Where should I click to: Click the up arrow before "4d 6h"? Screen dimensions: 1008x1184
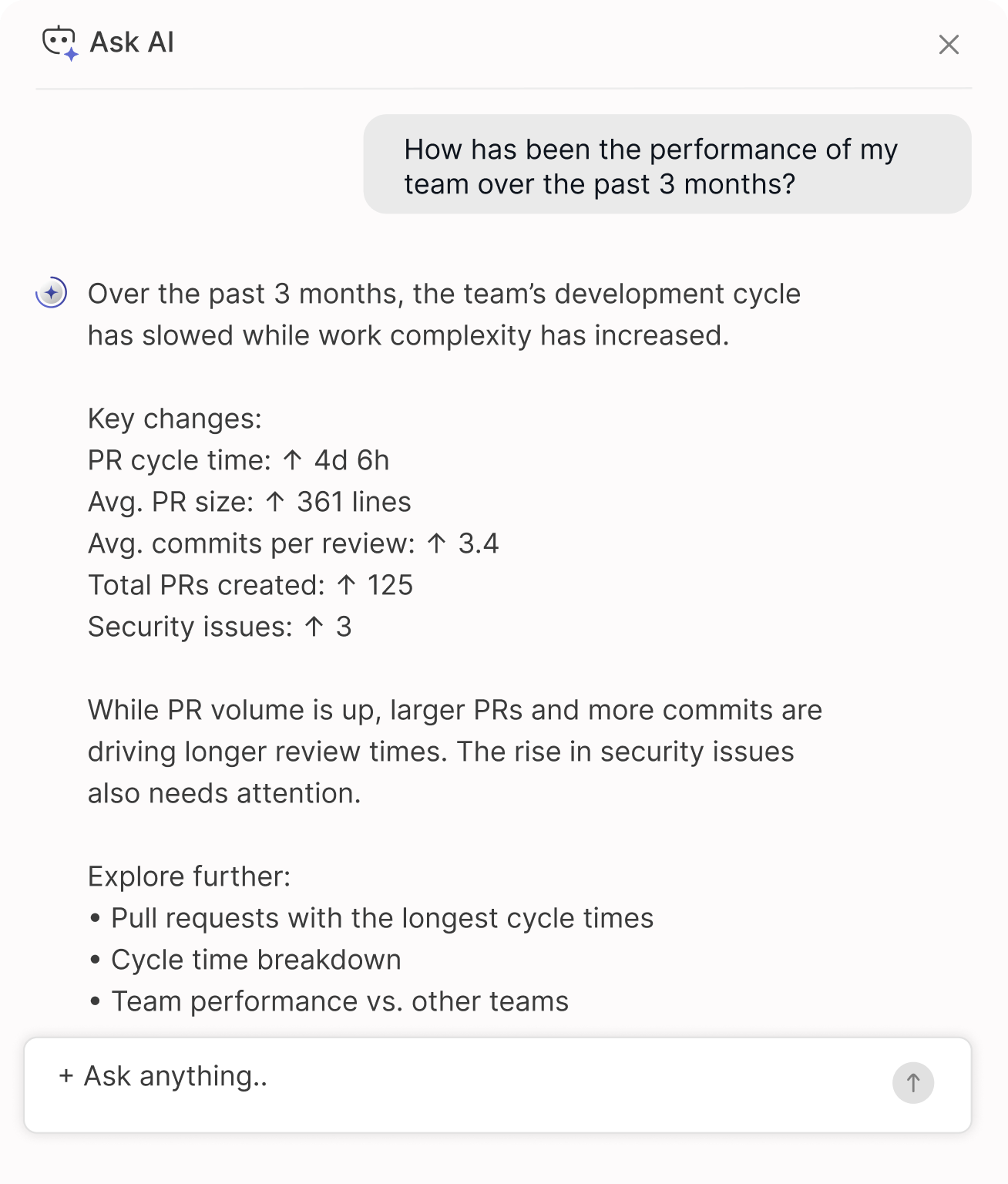click(x=292, y=460)
